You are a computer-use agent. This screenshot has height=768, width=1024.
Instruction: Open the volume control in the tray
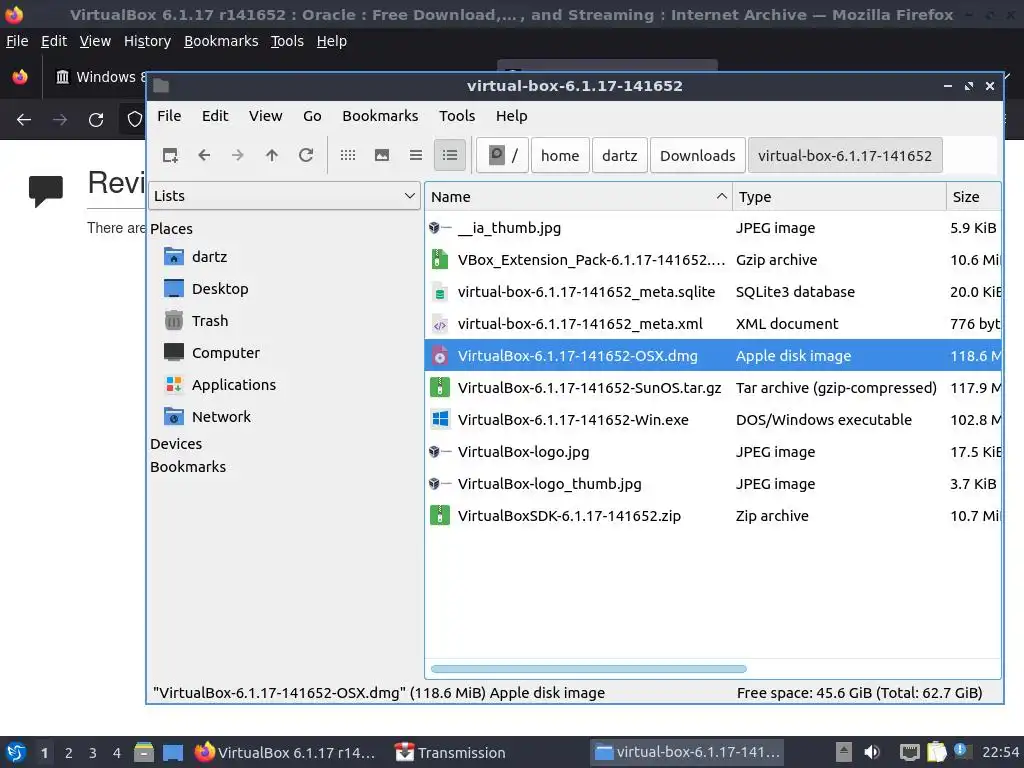(x=872, y=752)
